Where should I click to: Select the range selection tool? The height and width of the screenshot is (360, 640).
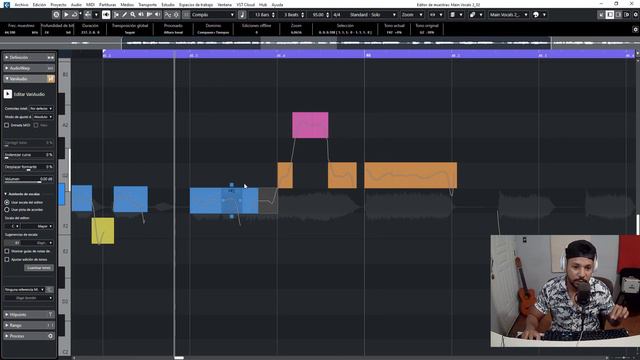(116, 15)
